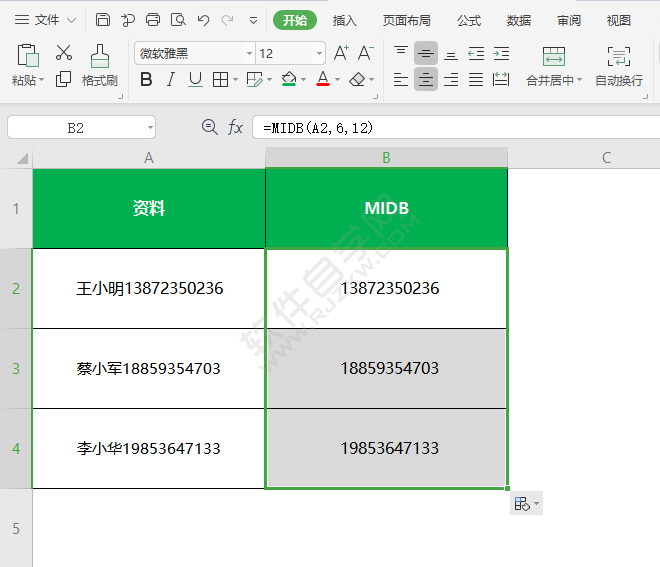Image resolution: width=660 pixels, height=567 pixels.
Task: Switch to the 视图 tab
Action: tap(618, 20)
